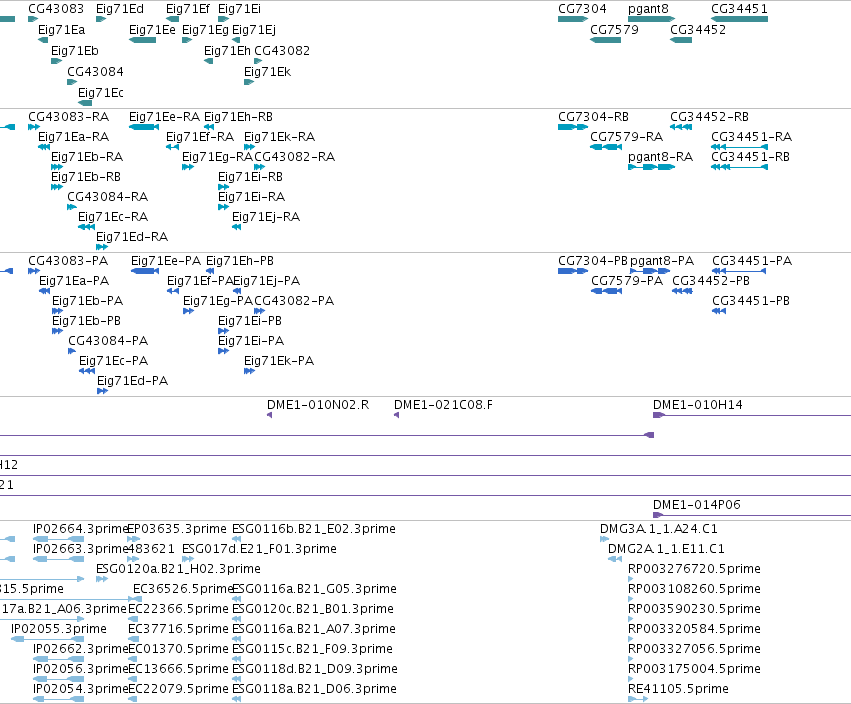Select the pgant8-RA transcript
The height and width of the screenshot is (704, 851).
click(x=651, y=167)
